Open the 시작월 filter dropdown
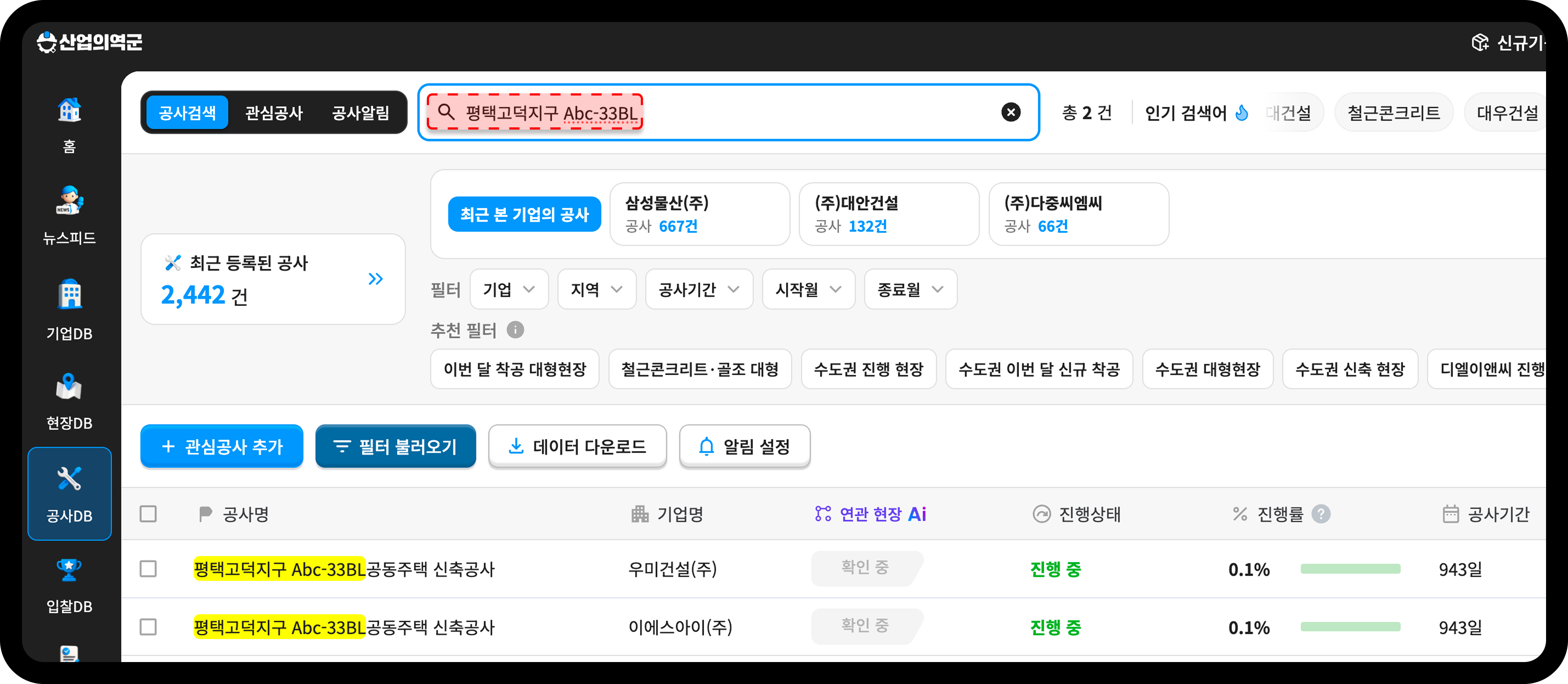 (808, 289)
